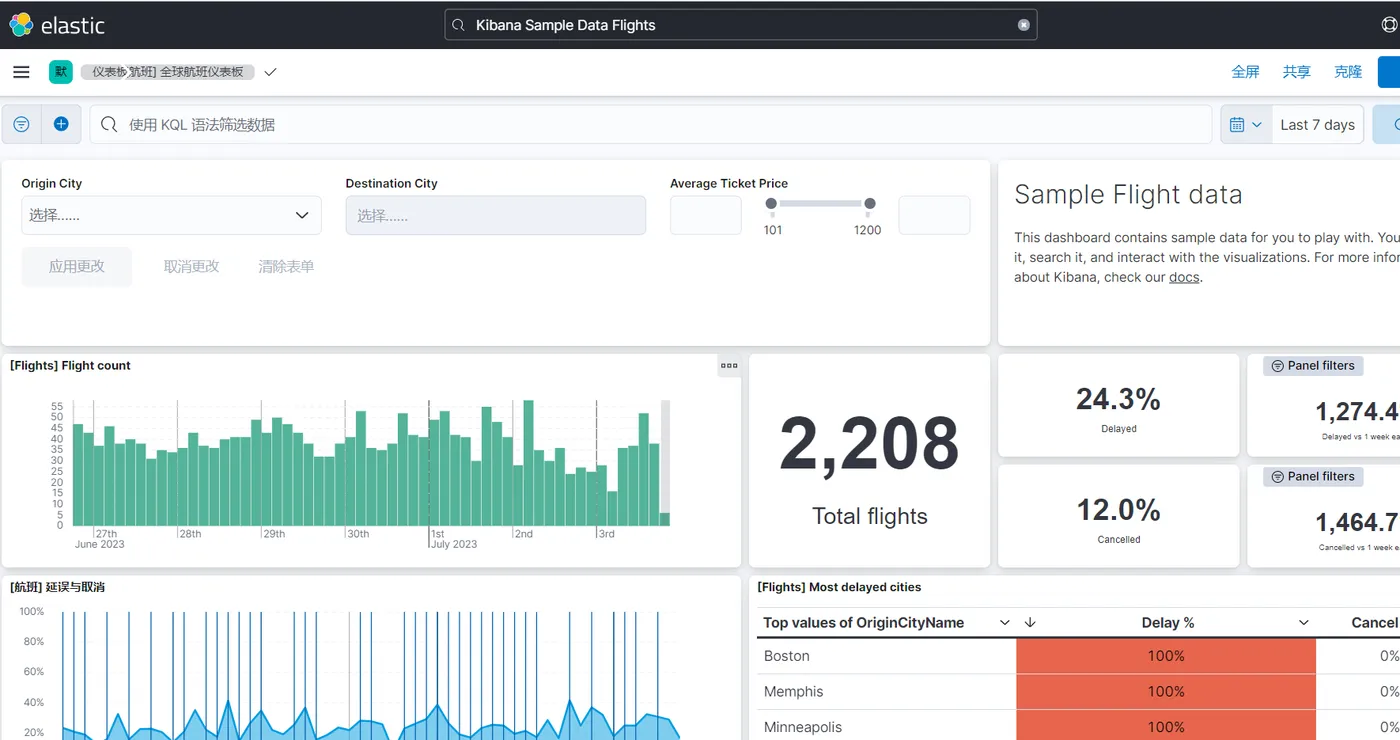This screenshot has width=1400, height=740.
Task: Click the 27th axis label in Flight count
Action: pyautogui.click(x=106, y=534)
